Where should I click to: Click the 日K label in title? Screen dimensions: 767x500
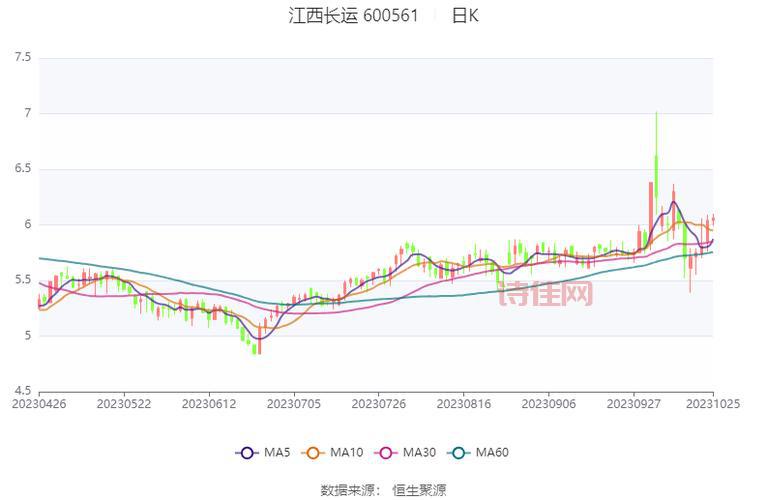pos(465,16)
